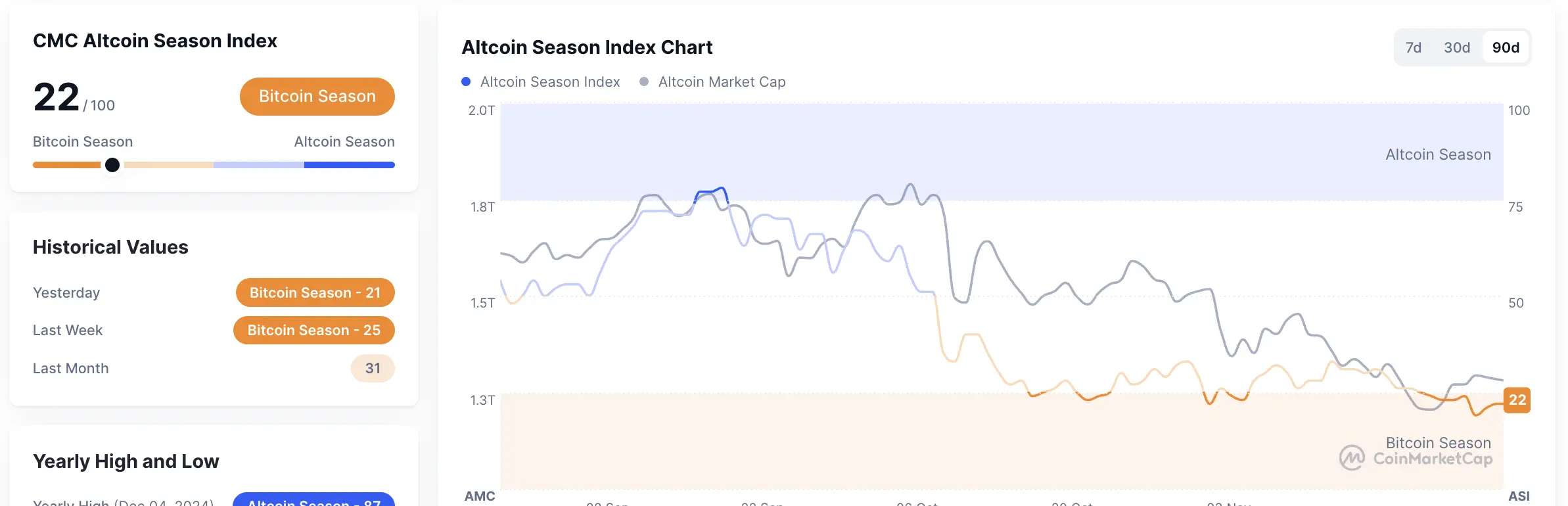
Task: Click the season index slider handle
Action: pos(112,164)
